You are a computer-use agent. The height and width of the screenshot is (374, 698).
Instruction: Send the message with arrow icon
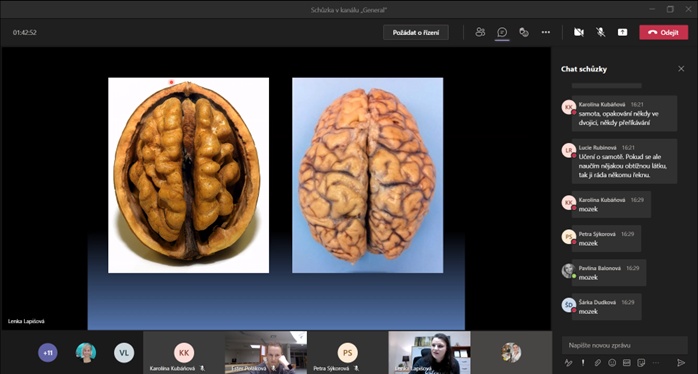(681, 362)
